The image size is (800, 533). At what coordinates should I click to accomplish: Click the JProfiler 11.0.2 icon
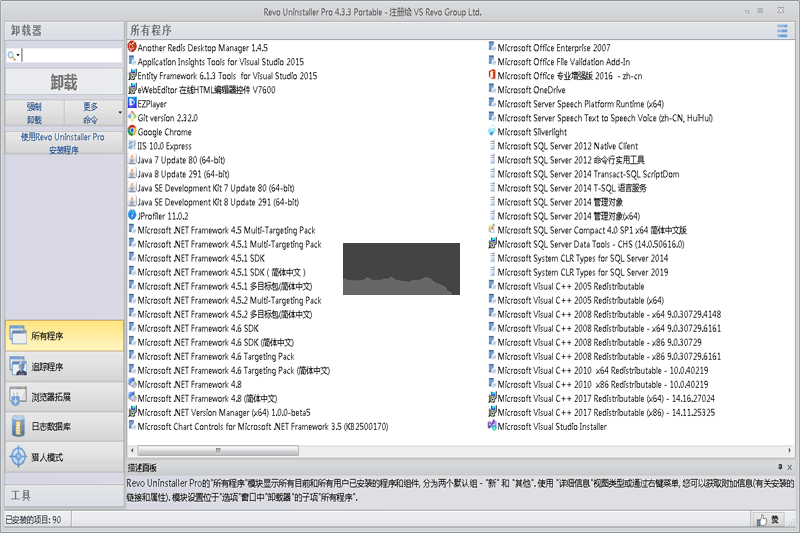pyautogui.click(x=132, y=215)
